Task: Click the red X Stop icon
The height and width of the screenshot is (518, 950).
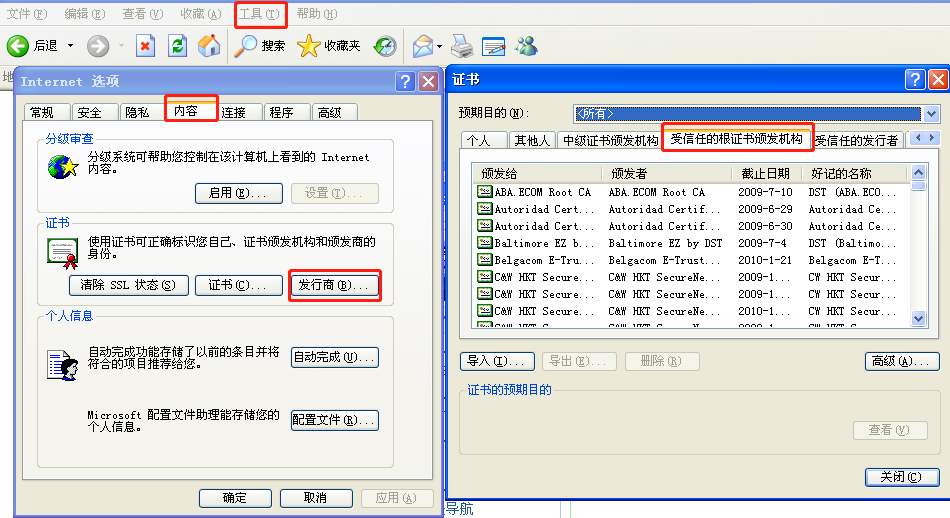Action: tap(145, 46)
